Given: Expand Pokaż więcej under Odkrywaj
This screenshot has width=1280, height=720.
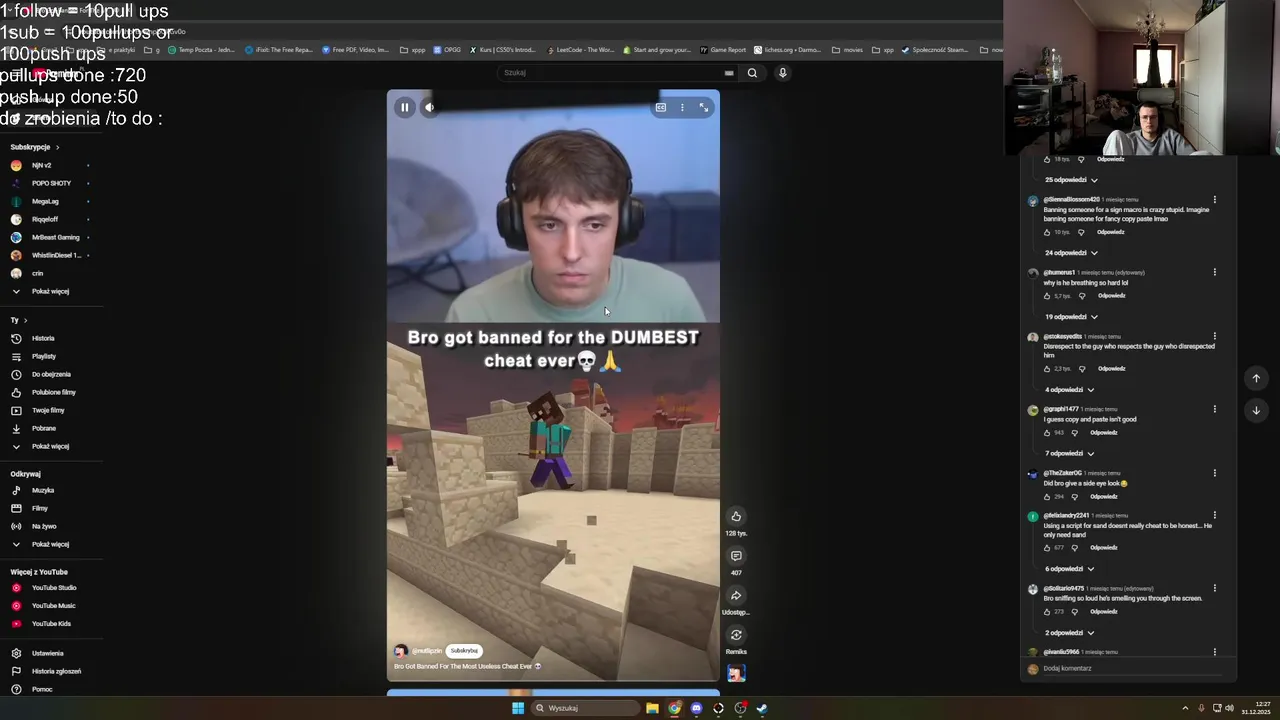Looking at the screenshot, I should click(50, 544).
